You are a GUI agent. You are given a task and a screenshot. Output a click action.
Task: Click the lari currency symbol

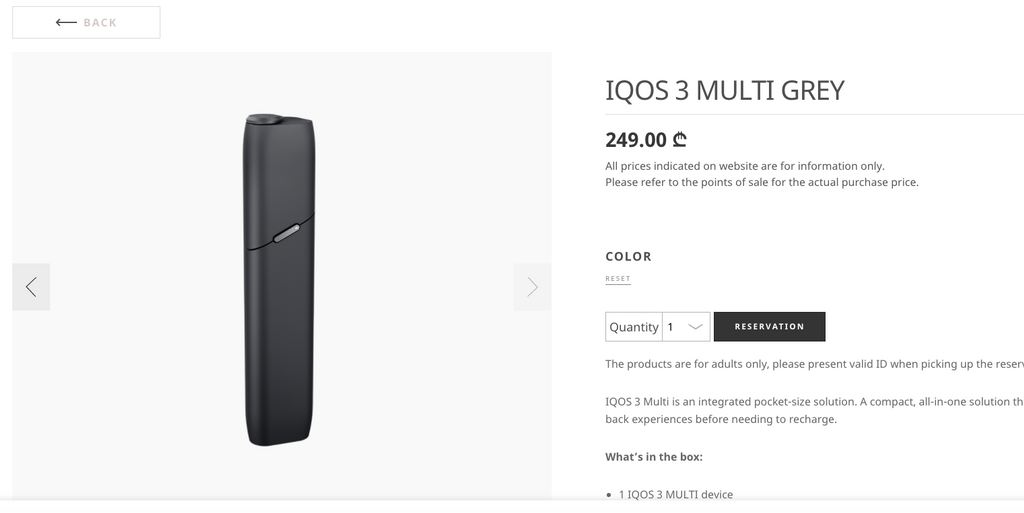click(680, 139)
